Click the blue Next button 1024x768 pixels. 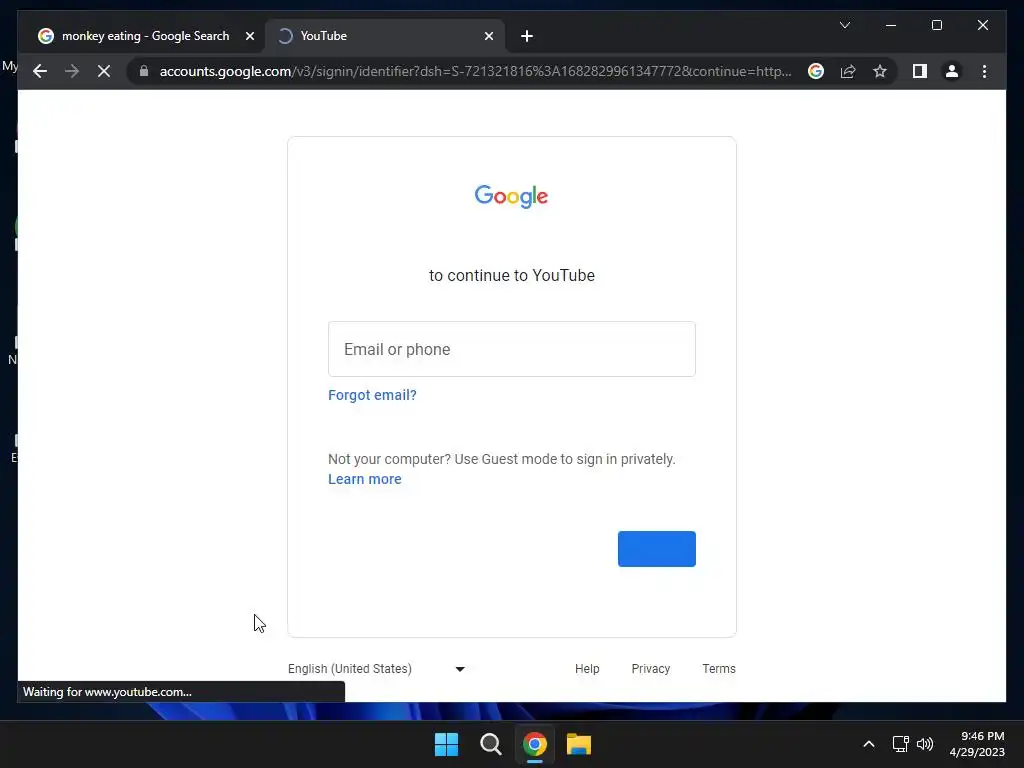click(656, 549)
